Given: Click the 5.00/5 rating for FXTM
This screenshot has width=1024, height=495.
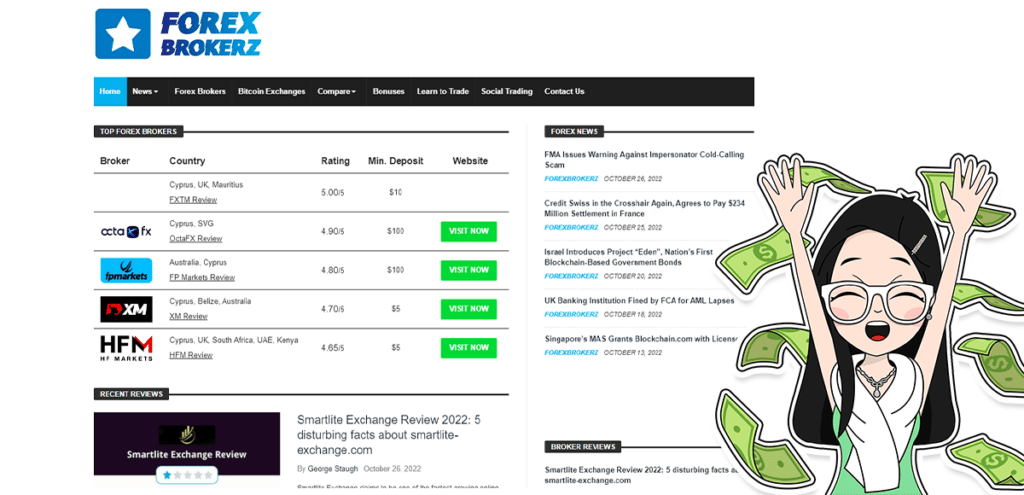Looking at the screenshot, I should [333, 193].
